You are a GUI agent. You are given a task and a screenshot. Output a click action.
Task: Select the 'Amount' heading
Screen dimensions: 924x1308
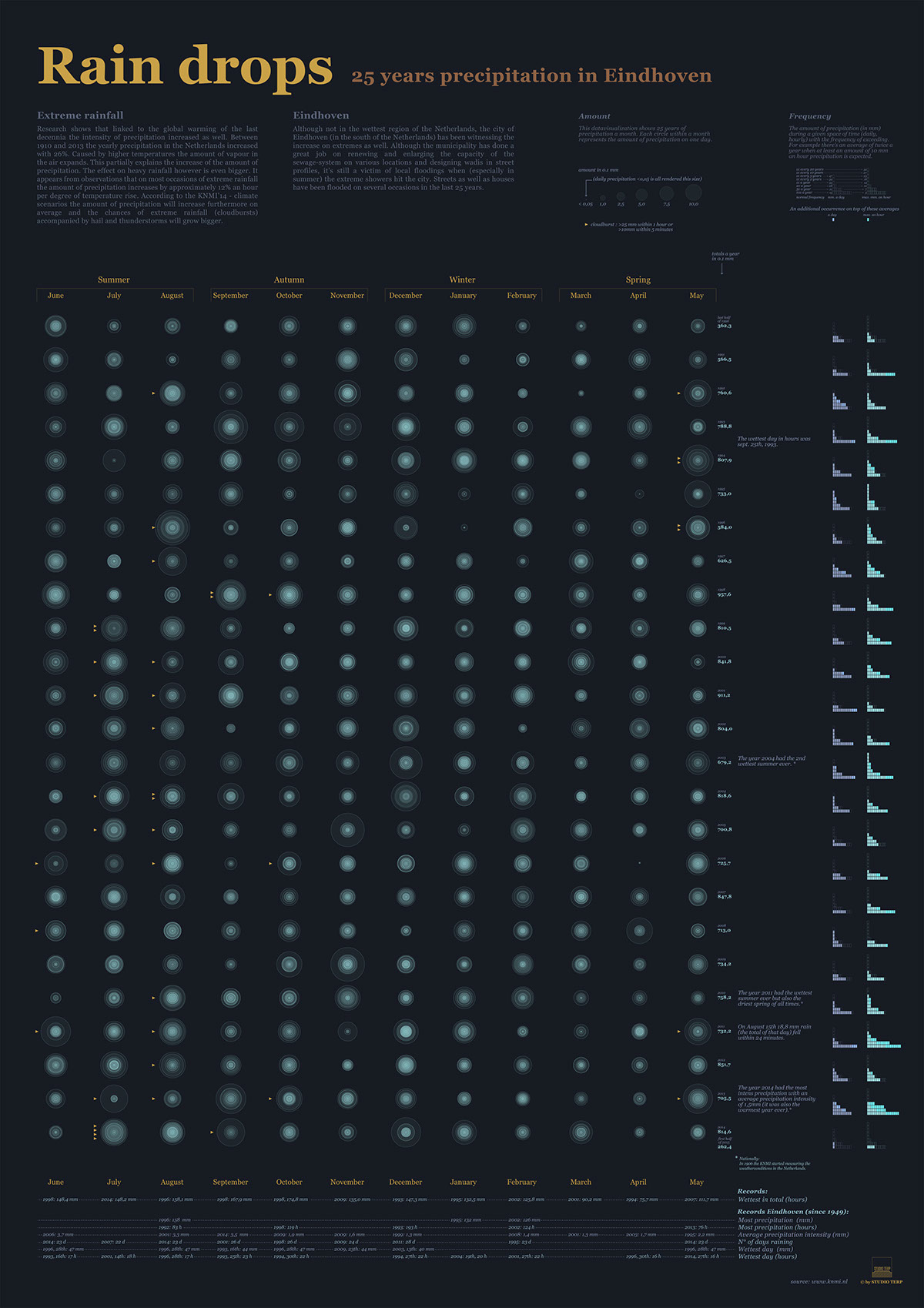(594, 116)
